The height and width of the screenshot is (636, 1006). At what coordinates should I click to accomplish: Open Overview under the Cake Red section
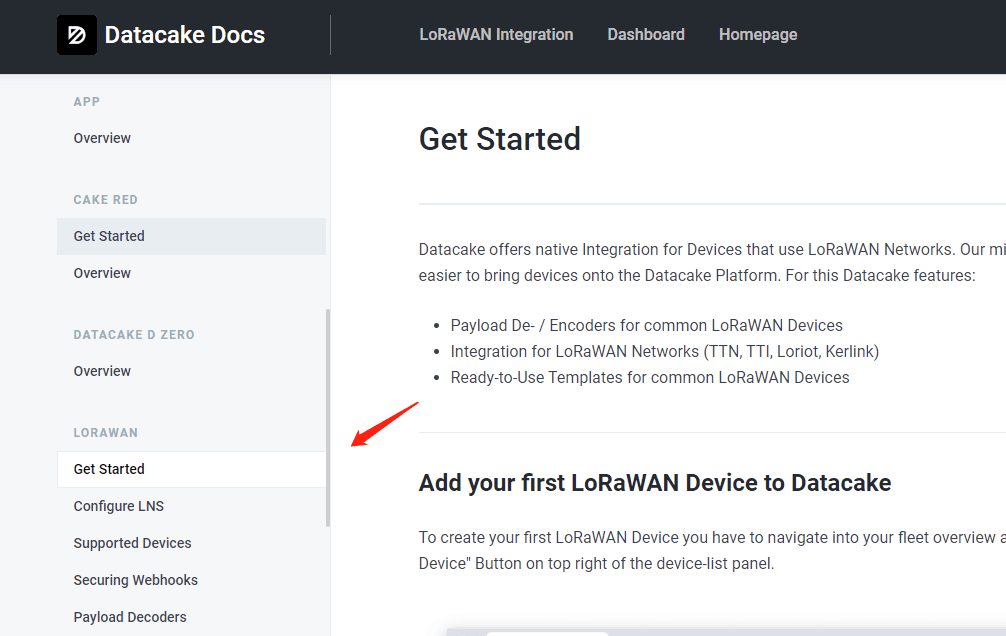(102, 273)
